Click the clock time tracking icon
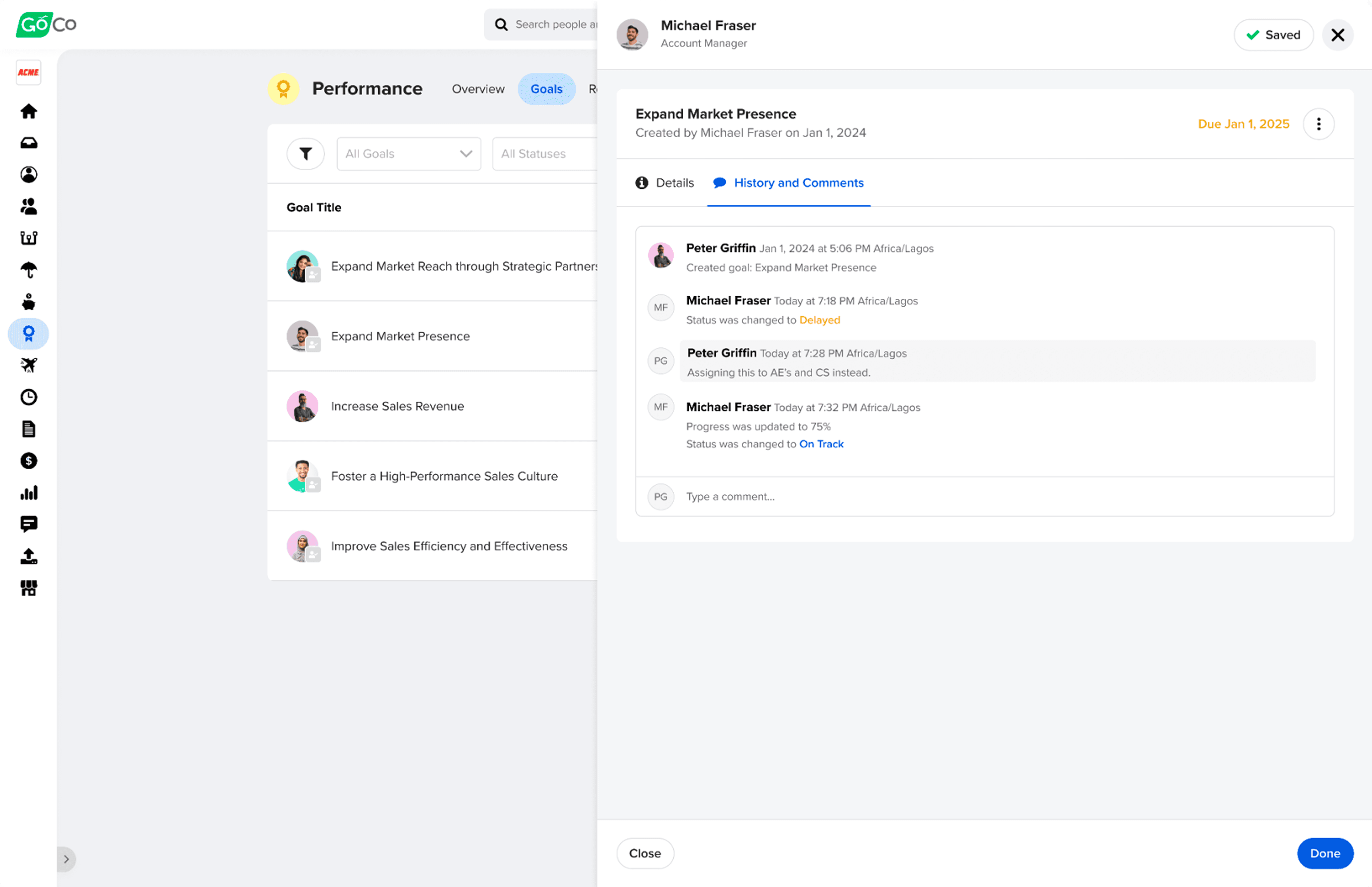 (x=28, y=397)
